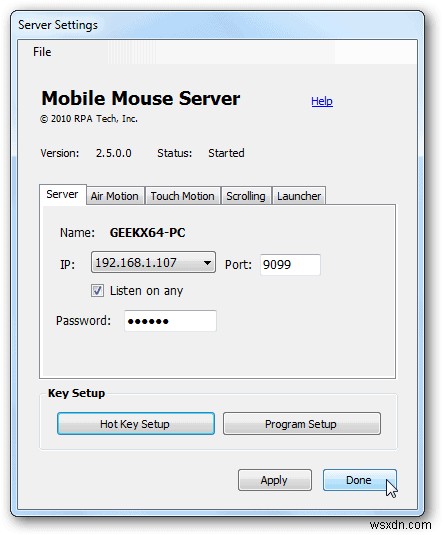The height and width of the screenshot is (535, 443).
Task: Expand the IP address dropdown
Action: (153, 262)
